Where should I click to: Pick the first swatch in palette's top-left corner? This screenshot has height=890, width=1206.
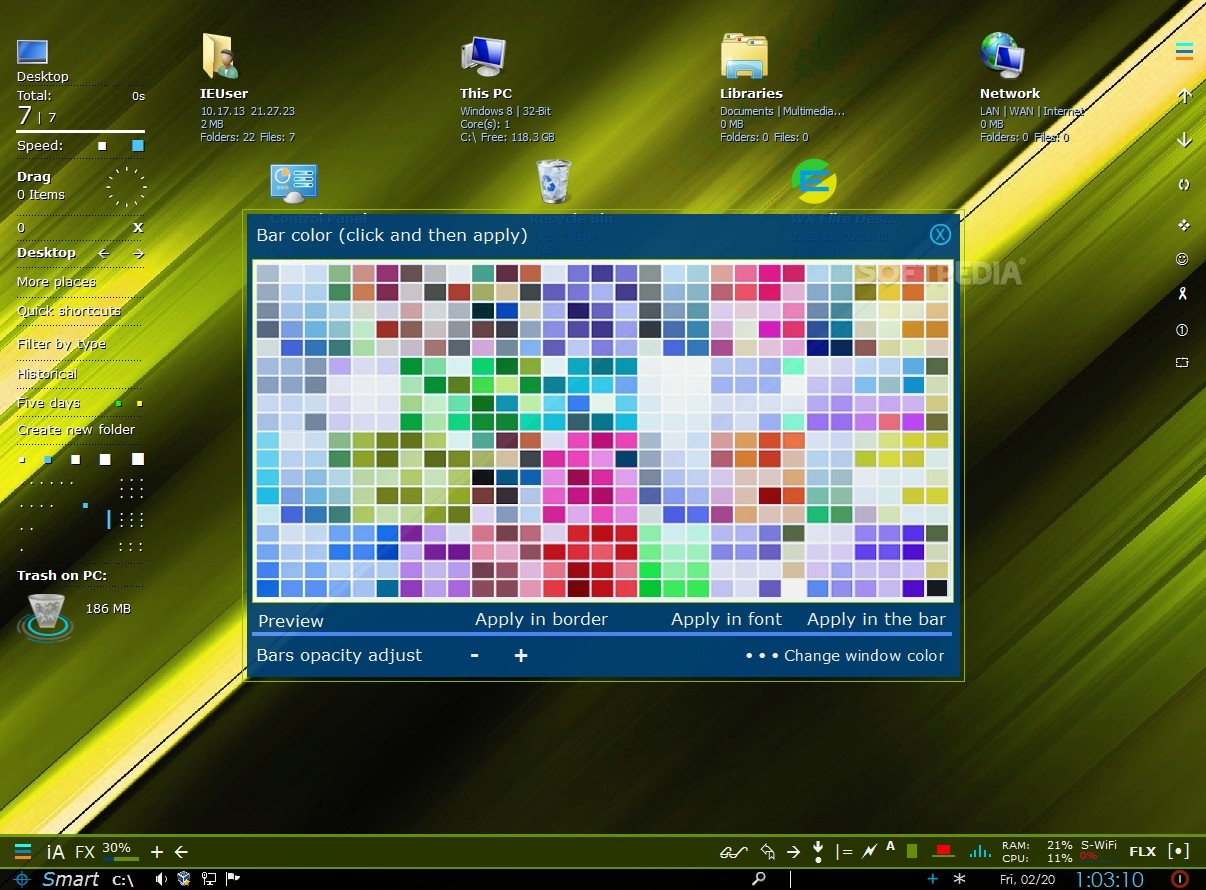pyautogui.click(x=267, y=273)
